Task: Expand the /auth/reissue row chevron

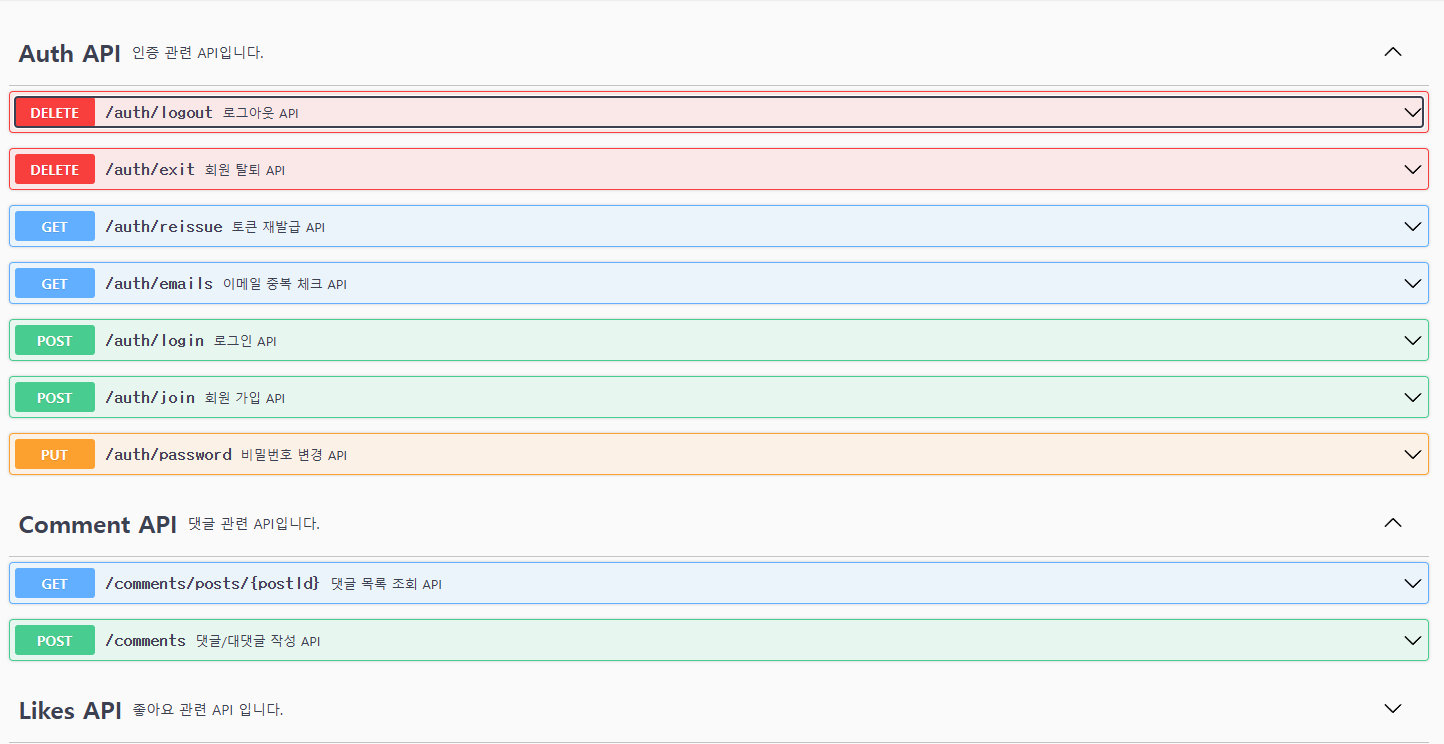Action: (x=1412, y=227)
